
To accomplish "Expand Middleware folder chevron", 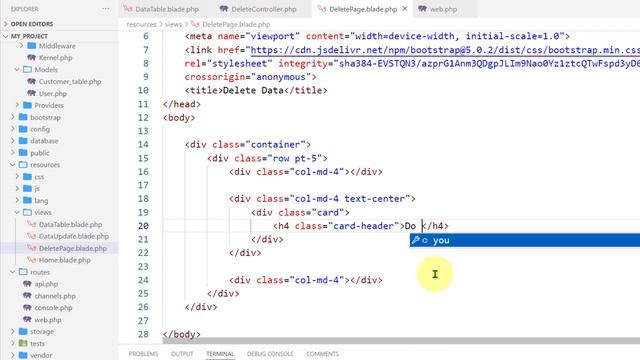I will [x=21, y=46].
